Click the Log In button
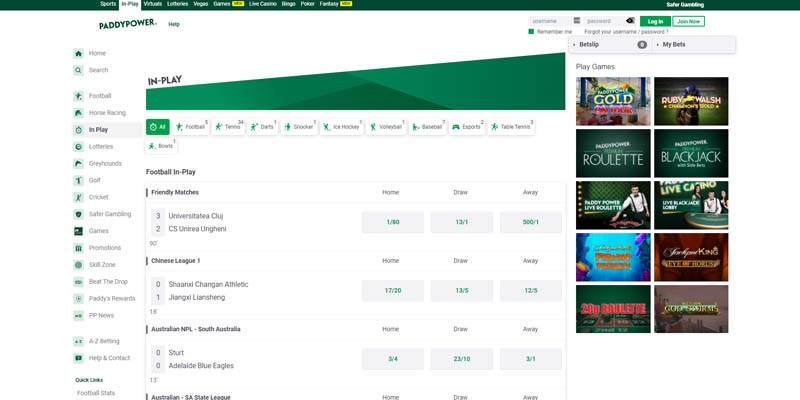This screenshot has height=400, width=800. coord(655,21)
